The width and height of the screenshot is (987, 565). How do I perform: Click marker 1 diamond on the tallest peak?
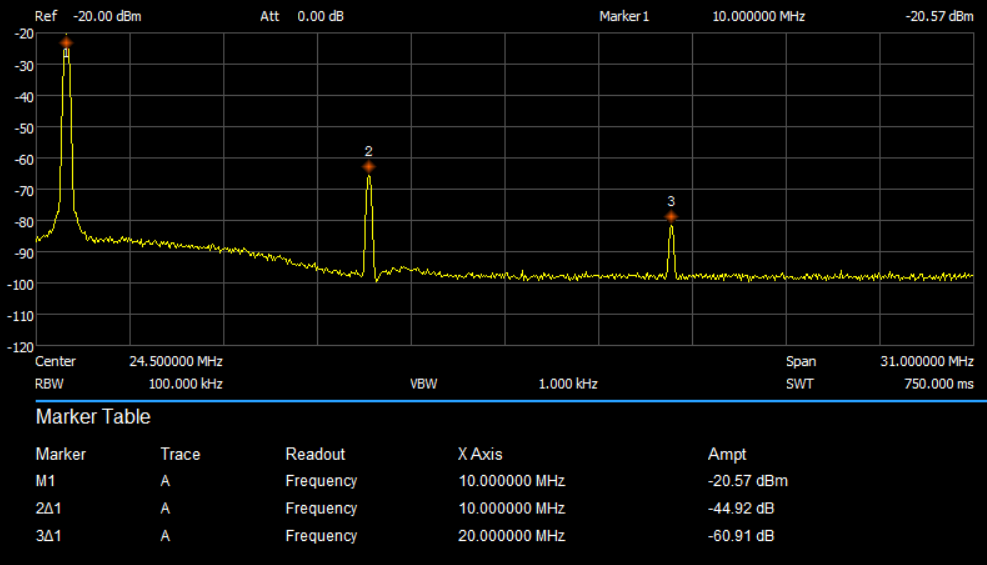66,43
